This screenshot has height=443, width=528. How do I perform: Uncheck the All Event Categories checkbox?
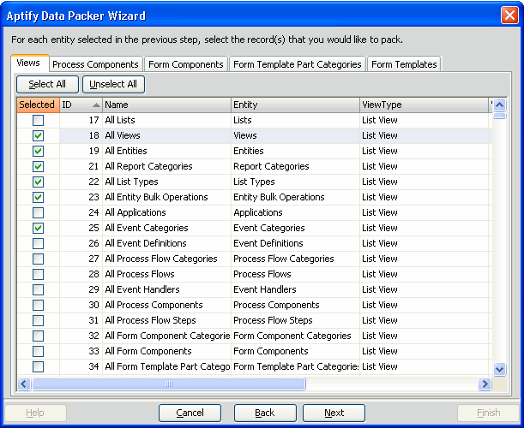tap(38, 228)
